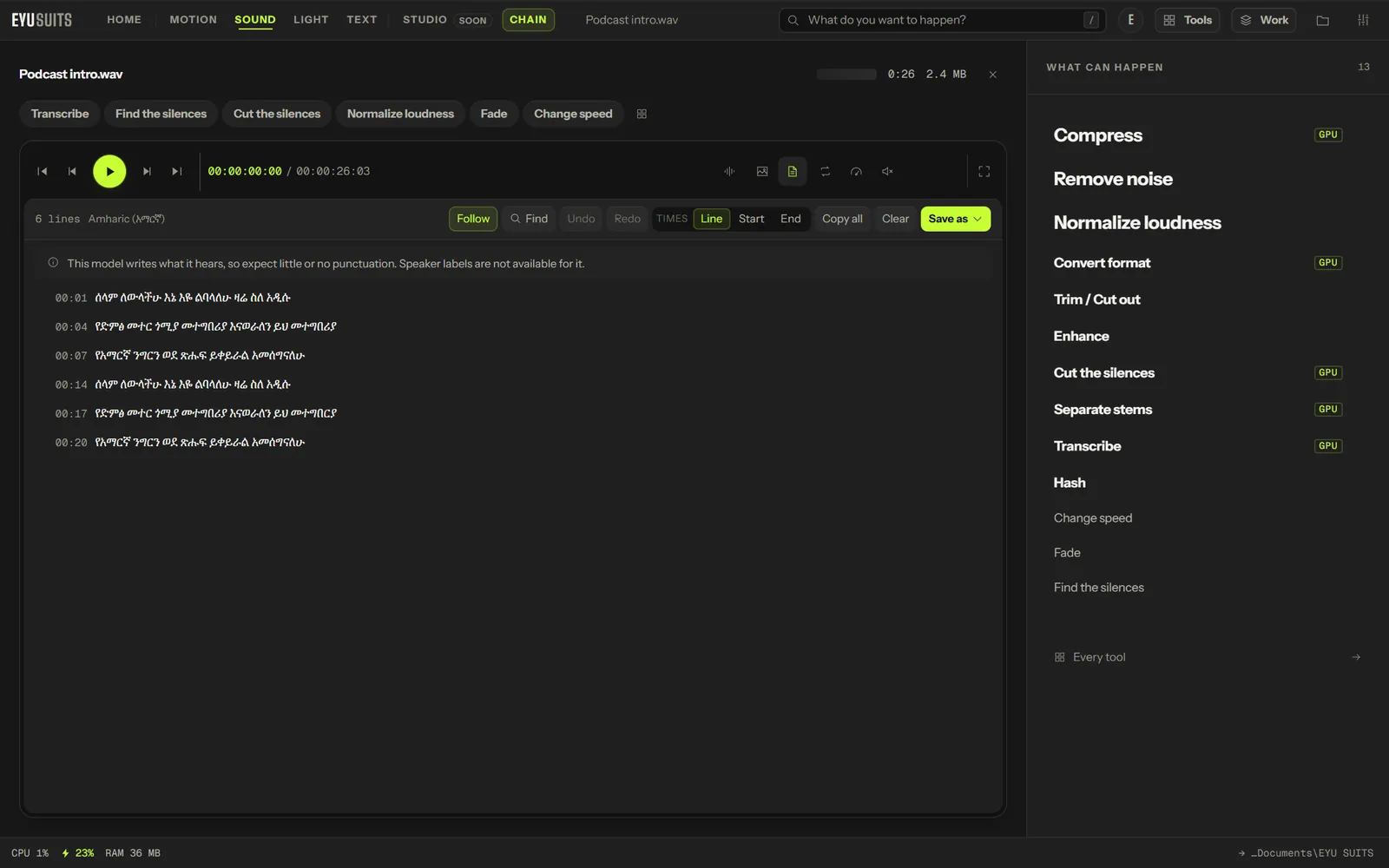
Task: Open the mixer sliders icon
Action: [x=1363, y=20]
